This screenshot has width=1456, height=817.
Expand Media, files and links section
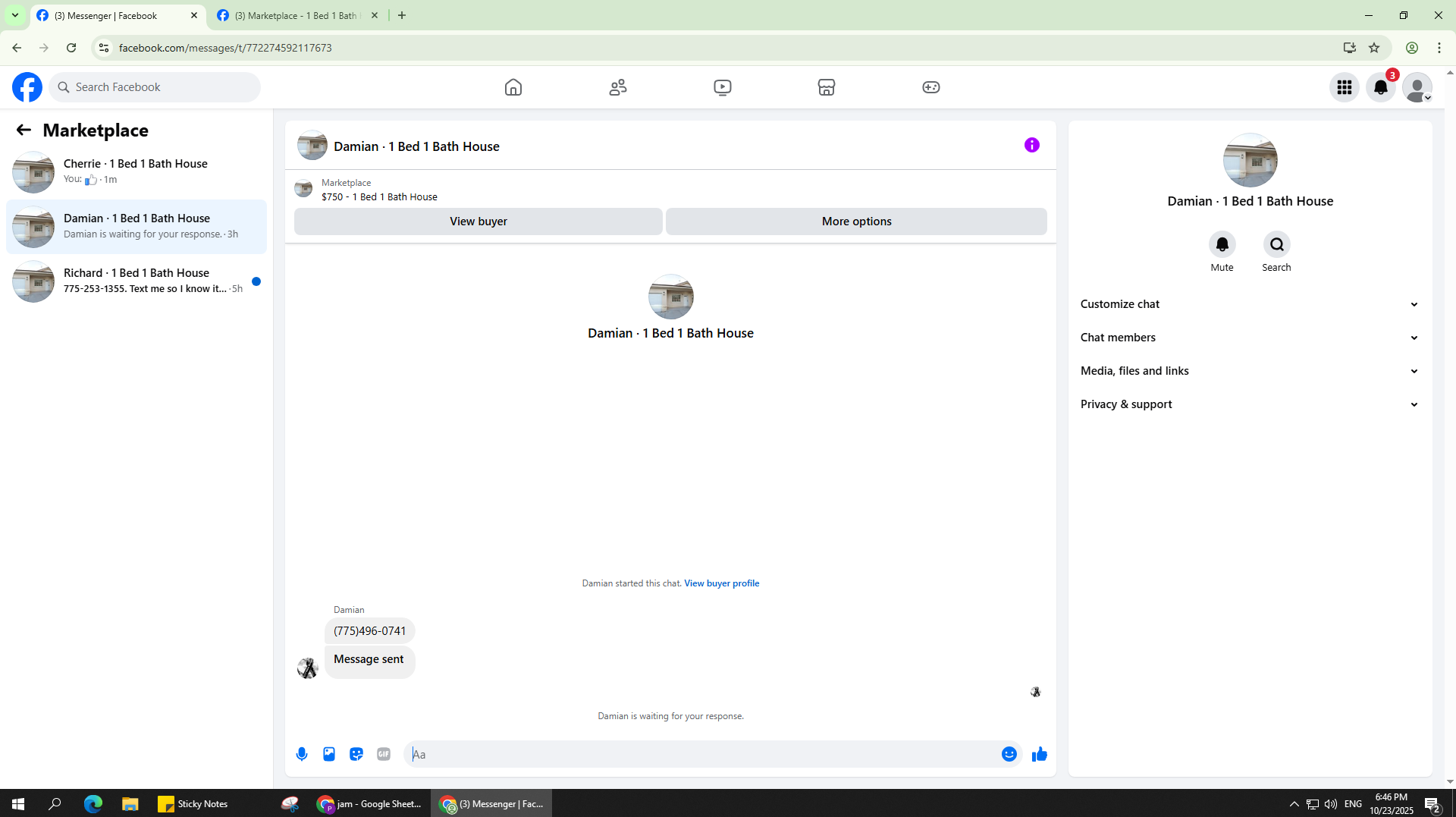tap(1250, 371)
